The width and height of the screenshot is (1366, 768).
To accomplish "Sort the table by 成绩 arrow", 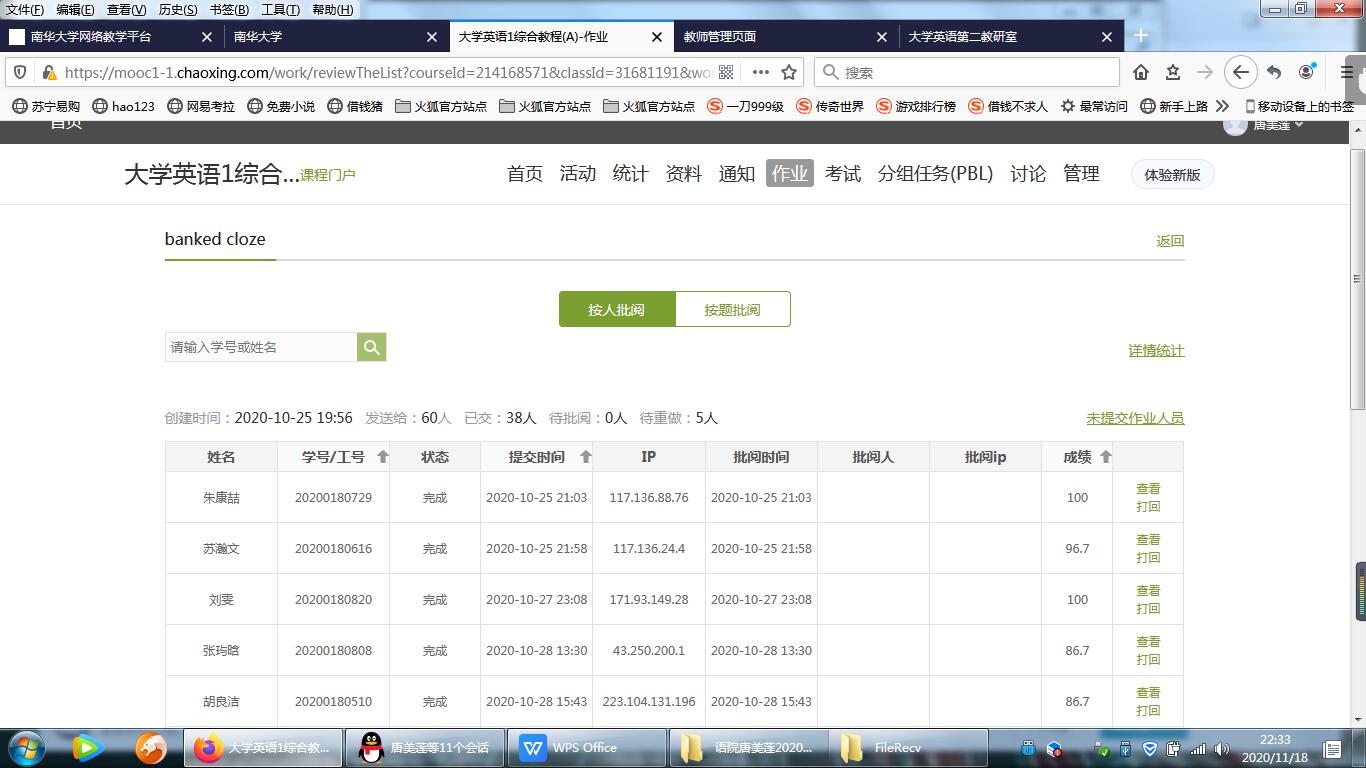I will click(x=1106, y=457).
